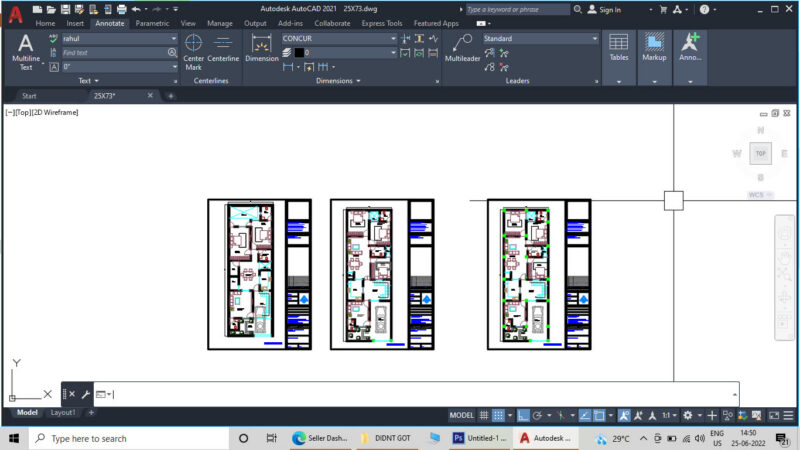Screen dimensions: 800x450
Task: Open the Manage ribbon tab
Action: click(x=220, y=23)
